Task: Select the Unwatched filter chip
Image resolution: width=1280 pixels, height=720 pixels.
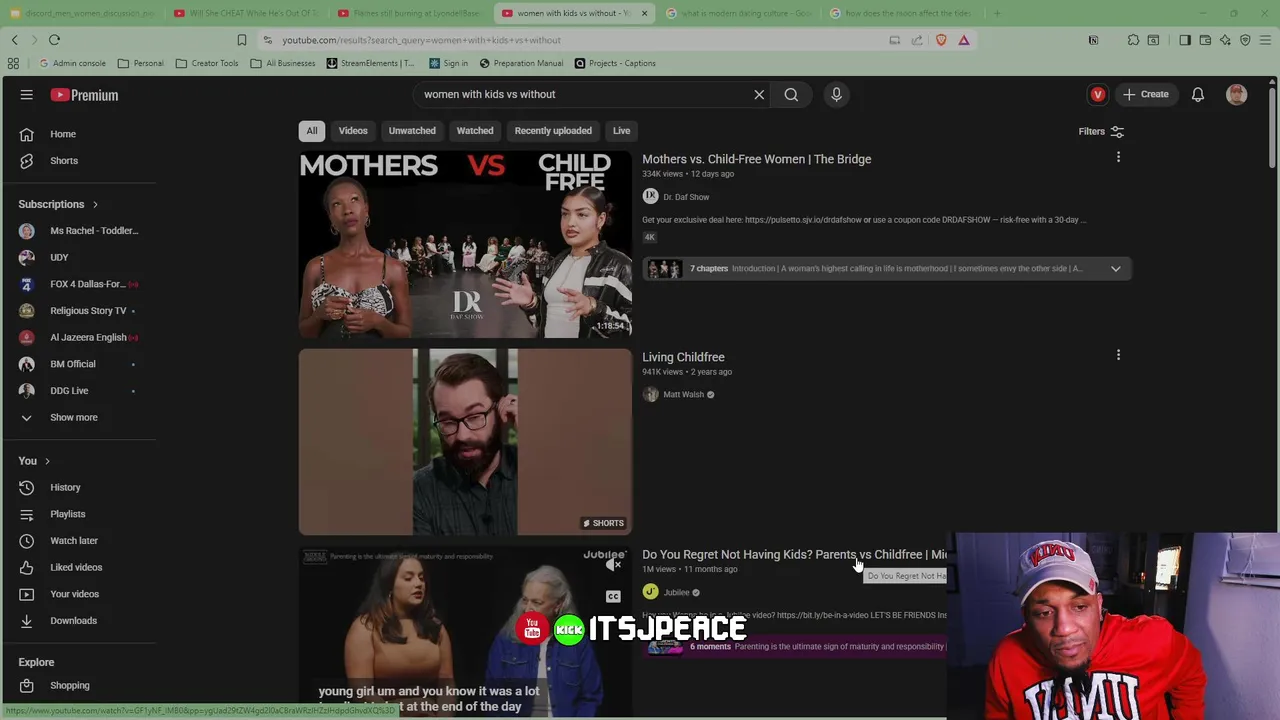Action: click(x=412, y=131)
